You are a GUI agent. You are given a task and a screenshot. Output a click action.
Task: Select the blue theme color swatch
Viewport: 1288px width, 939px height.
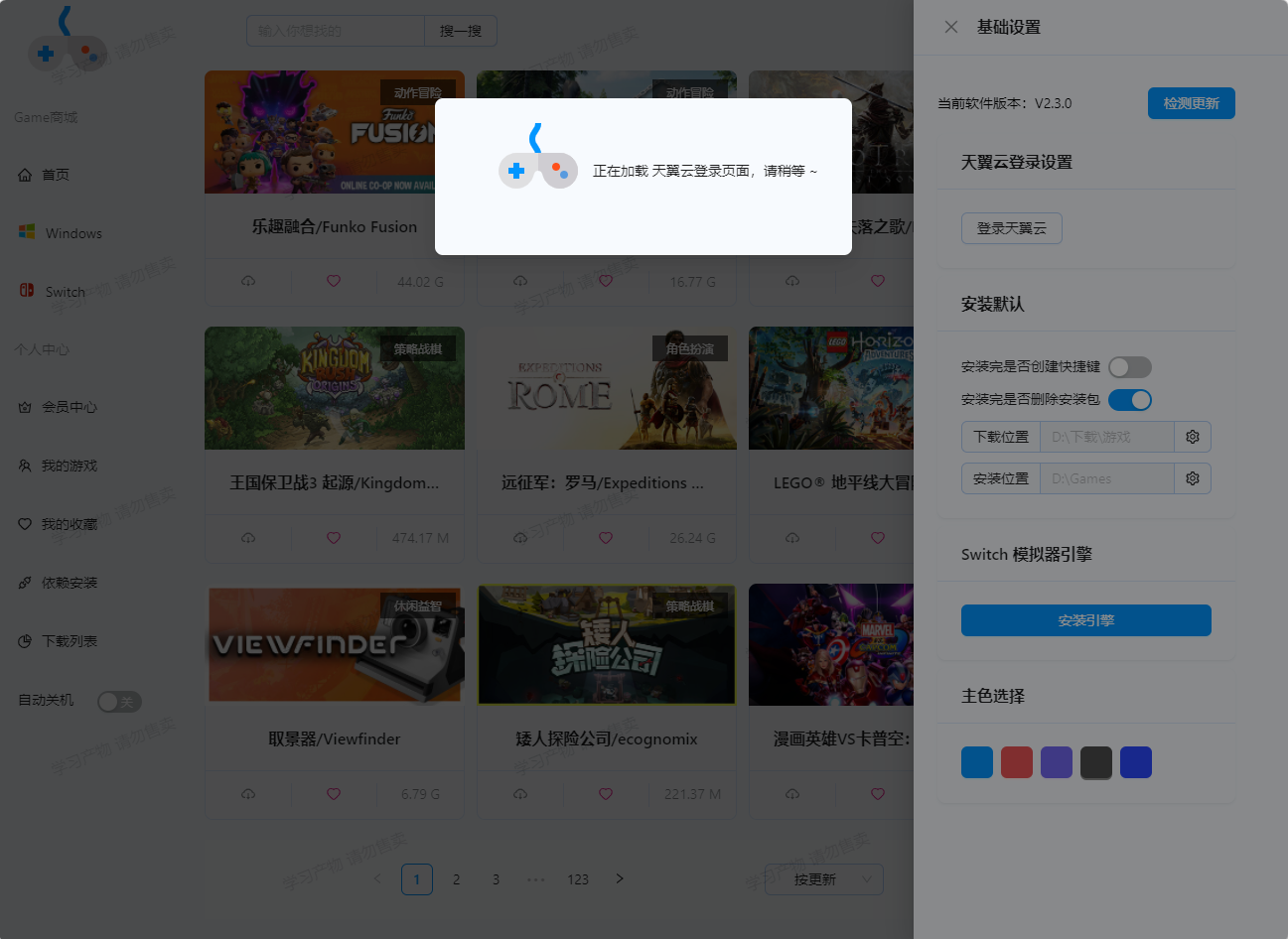coord(977,762)
